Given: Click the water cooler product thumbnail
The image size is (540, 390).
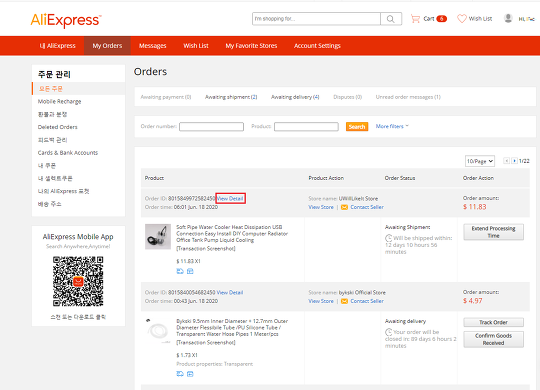Looking at the screenshot, I should [158, 236].
